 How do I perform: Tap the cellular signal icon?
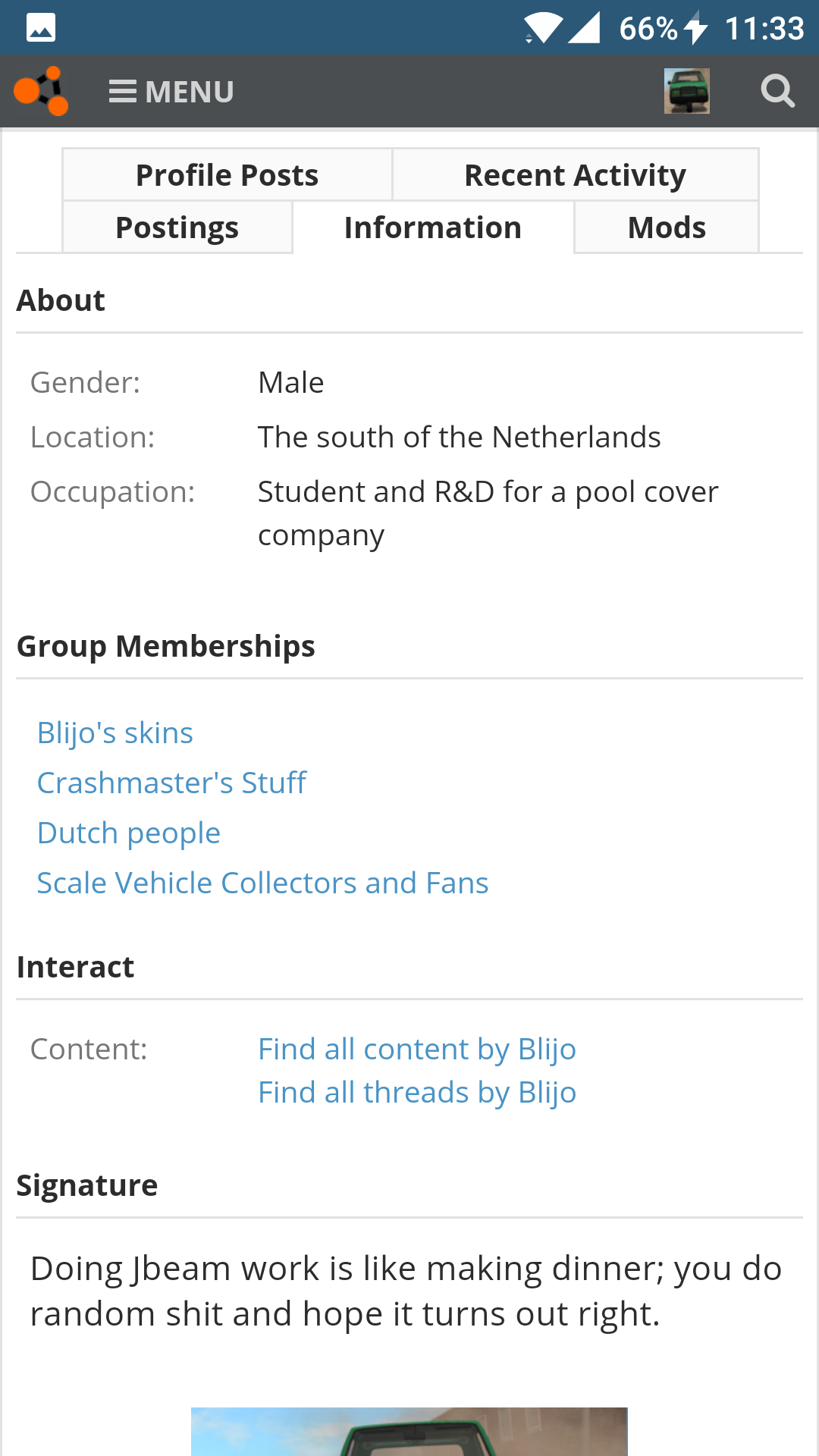(584, 28)
